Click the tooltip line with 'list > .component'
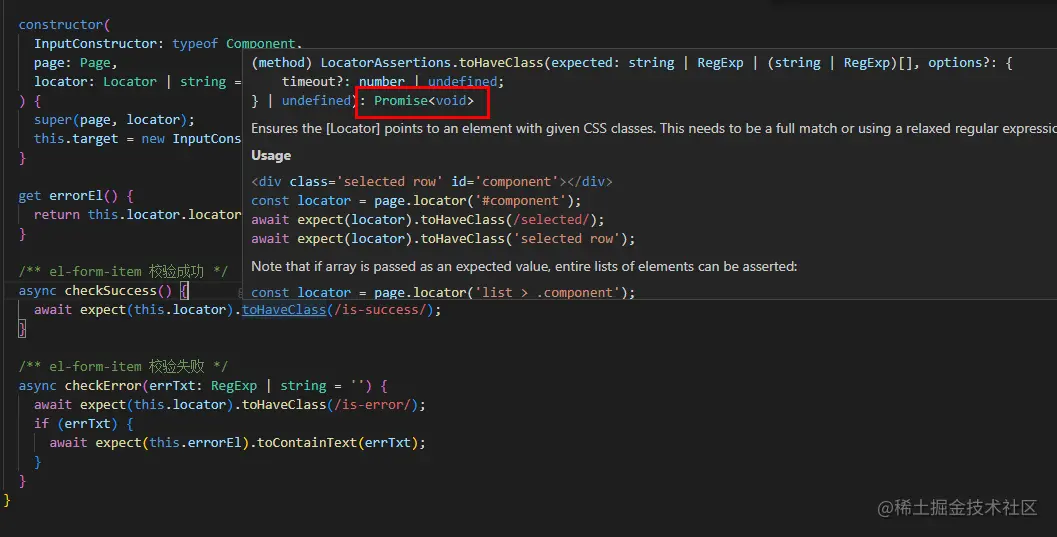 443,292
